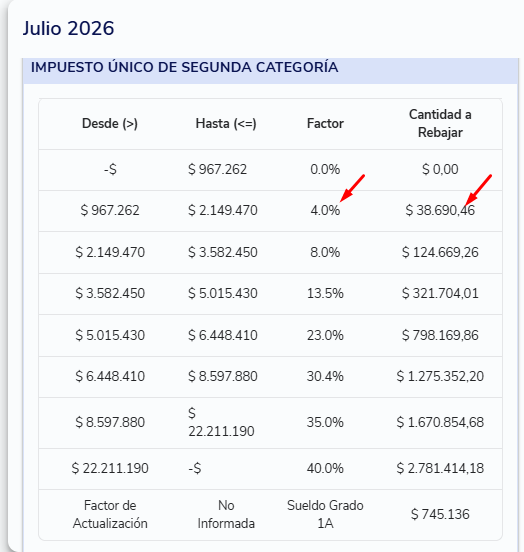
Task: Click the $ 798.169,86 amount cell
Action: click(440, 335)
